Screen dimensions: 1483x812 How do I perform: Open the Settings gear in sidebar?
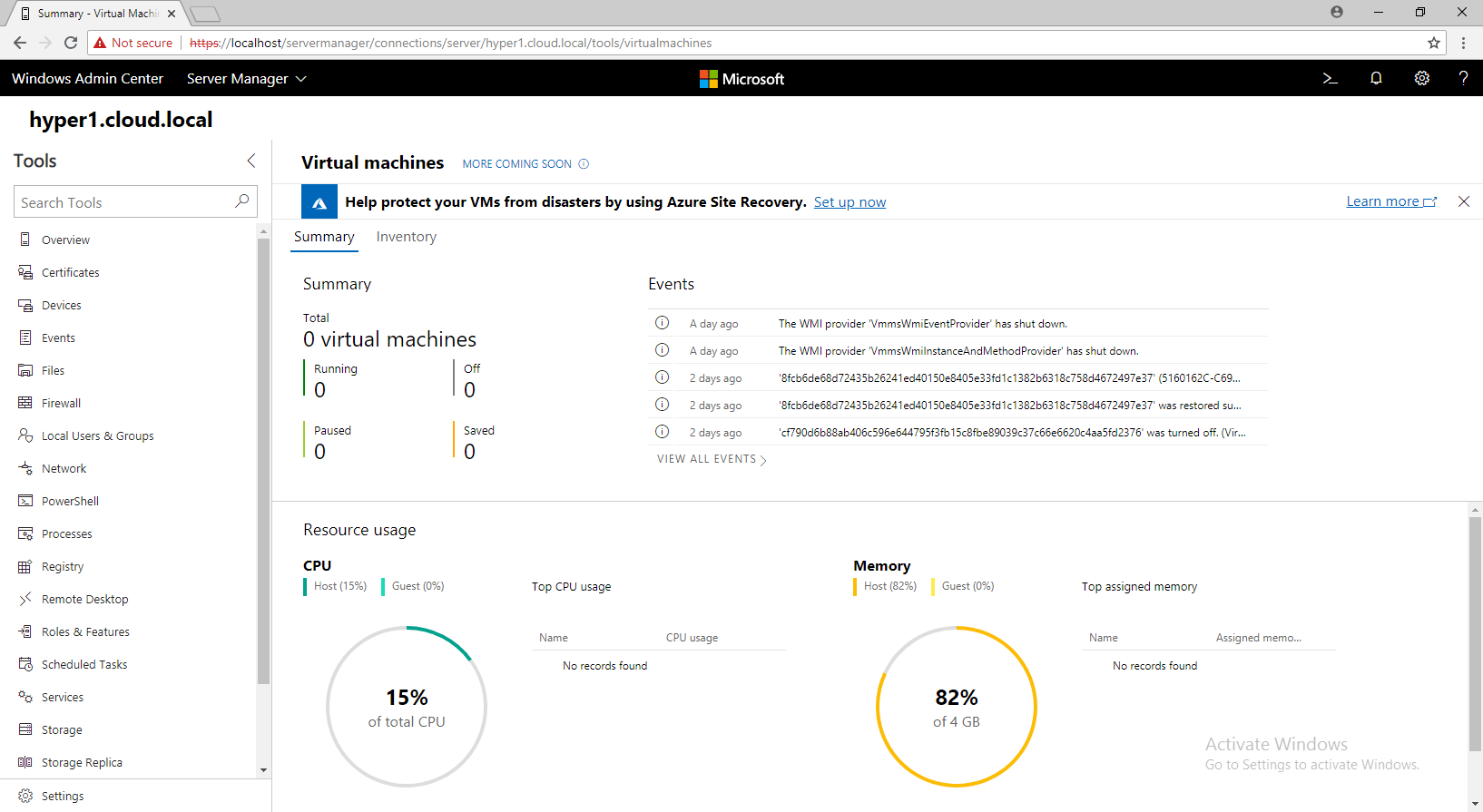coord(25,796)
